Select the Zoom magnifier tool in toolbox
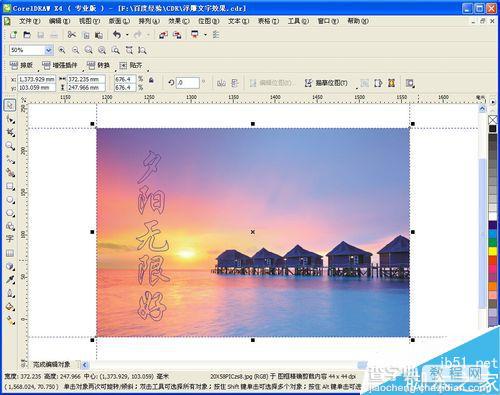The width and height of the screenshot is (500, 395). point(10,146)
